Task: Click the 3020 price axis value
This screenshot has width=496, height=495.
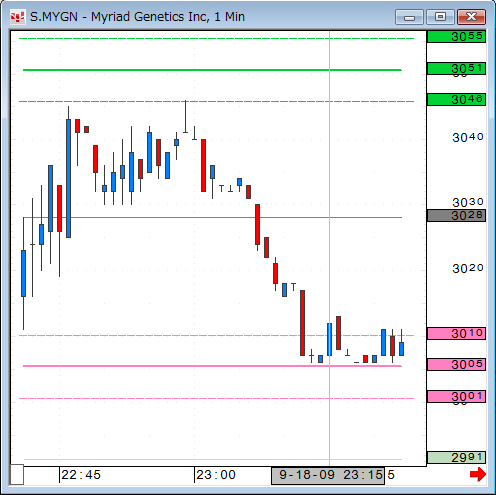Action: point(468,268)
